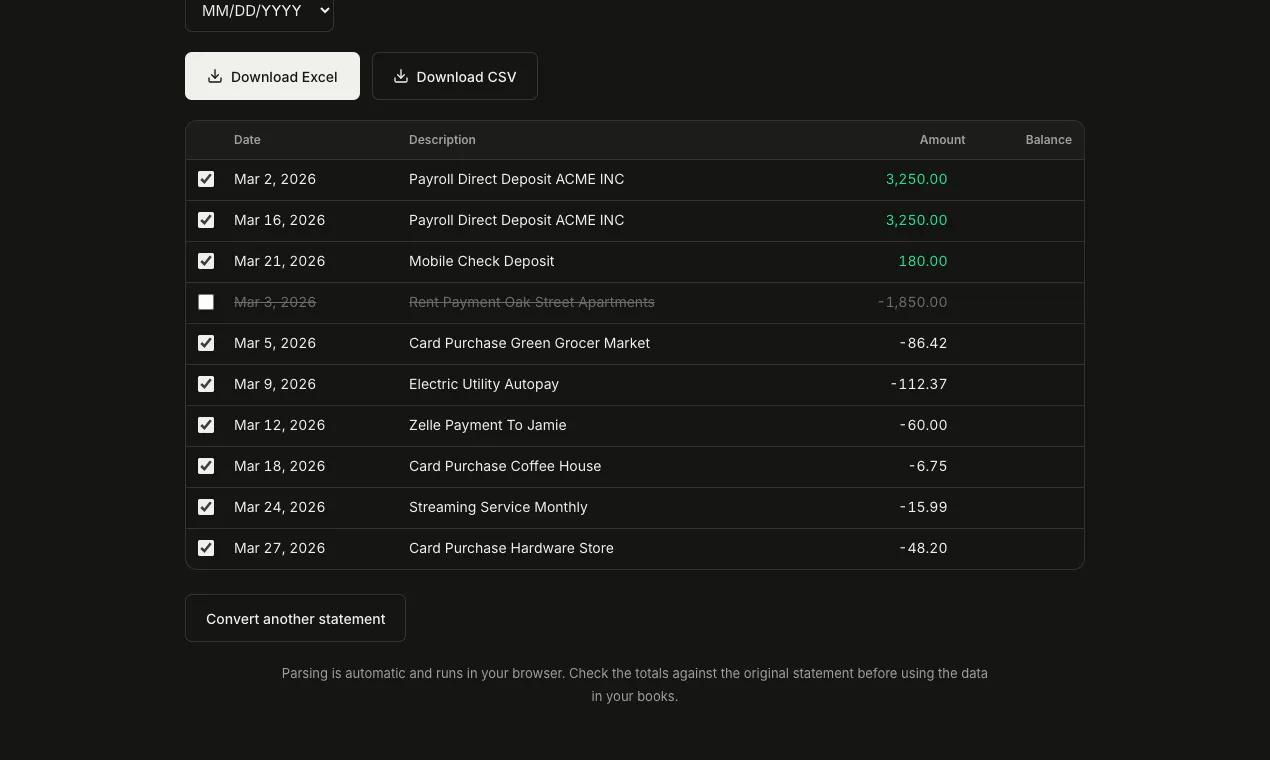Click the Mar 5, 2026 date cell
This screenshot has height=760, width=1270.
[275, 343]
